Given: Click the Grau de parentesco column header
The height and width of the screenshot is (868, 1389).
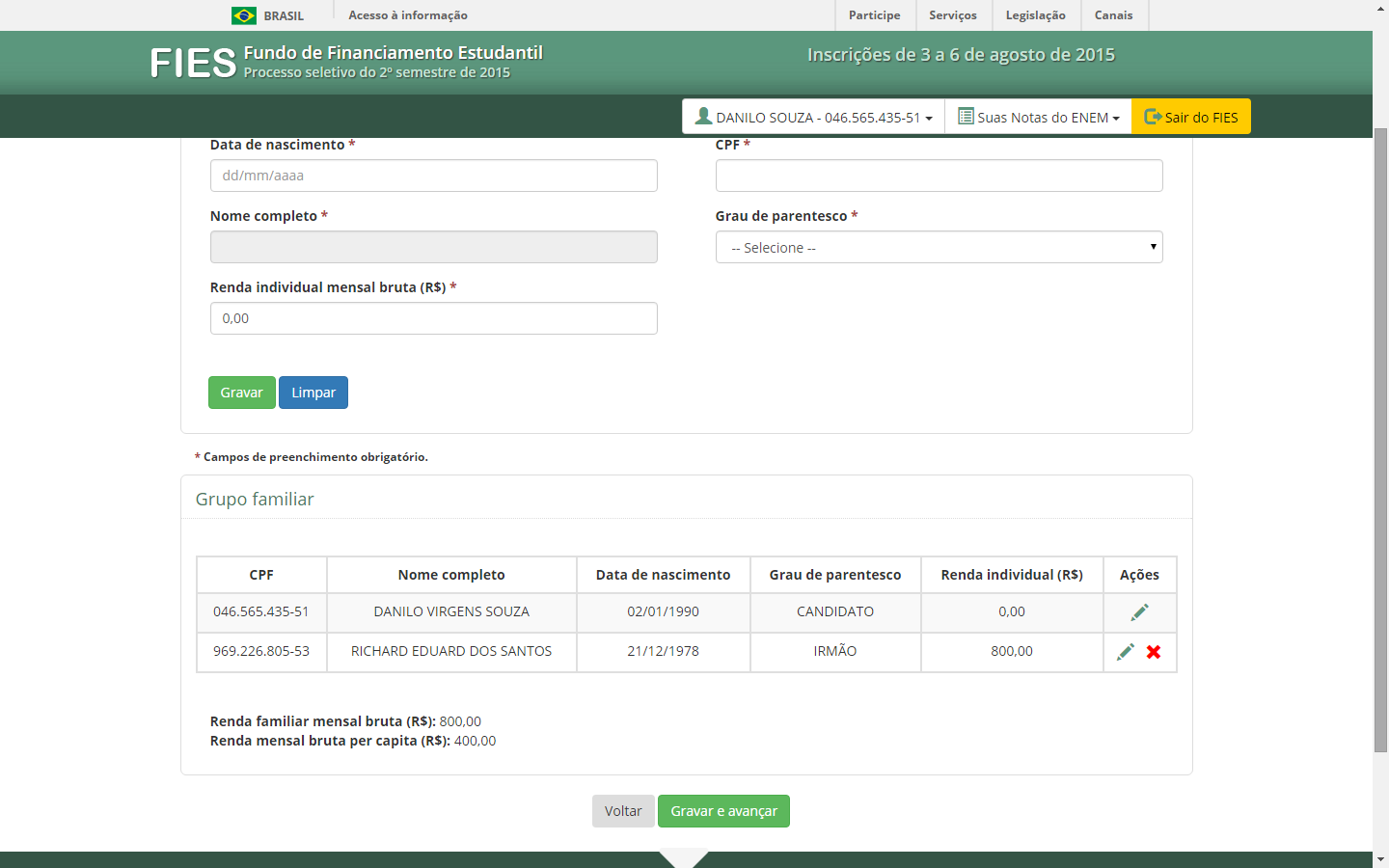Looking at the screenshot, I should (x=835, y=575).
